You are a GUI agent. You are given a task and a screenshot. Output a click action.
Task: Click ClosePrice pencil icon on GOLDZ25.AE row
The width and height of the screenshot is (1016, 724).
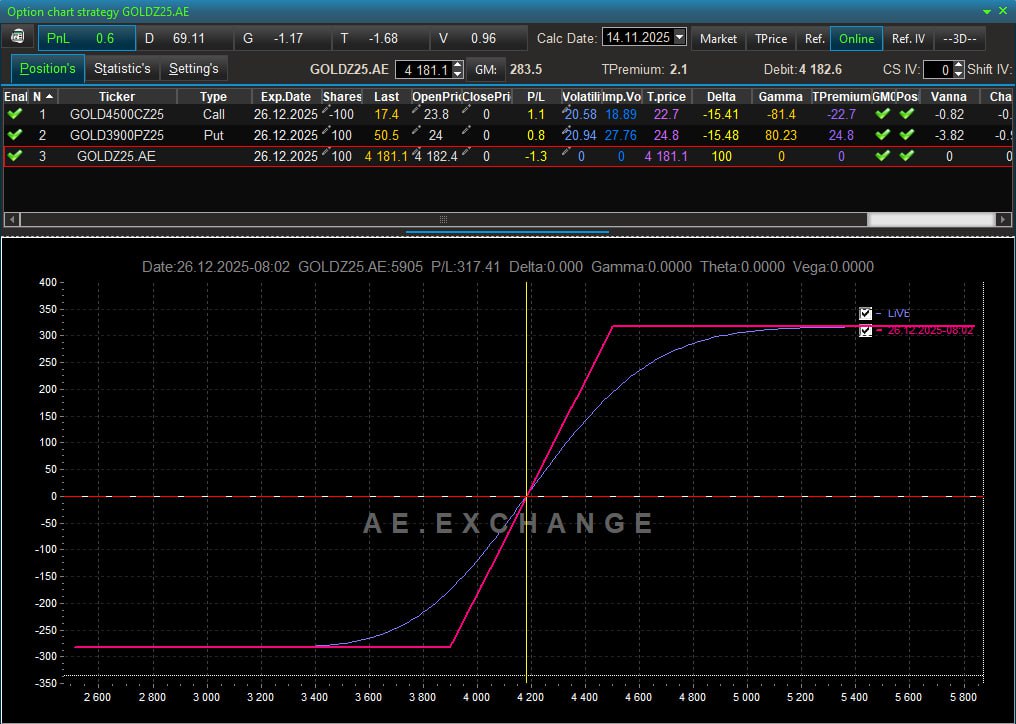[x=466, y=150]
